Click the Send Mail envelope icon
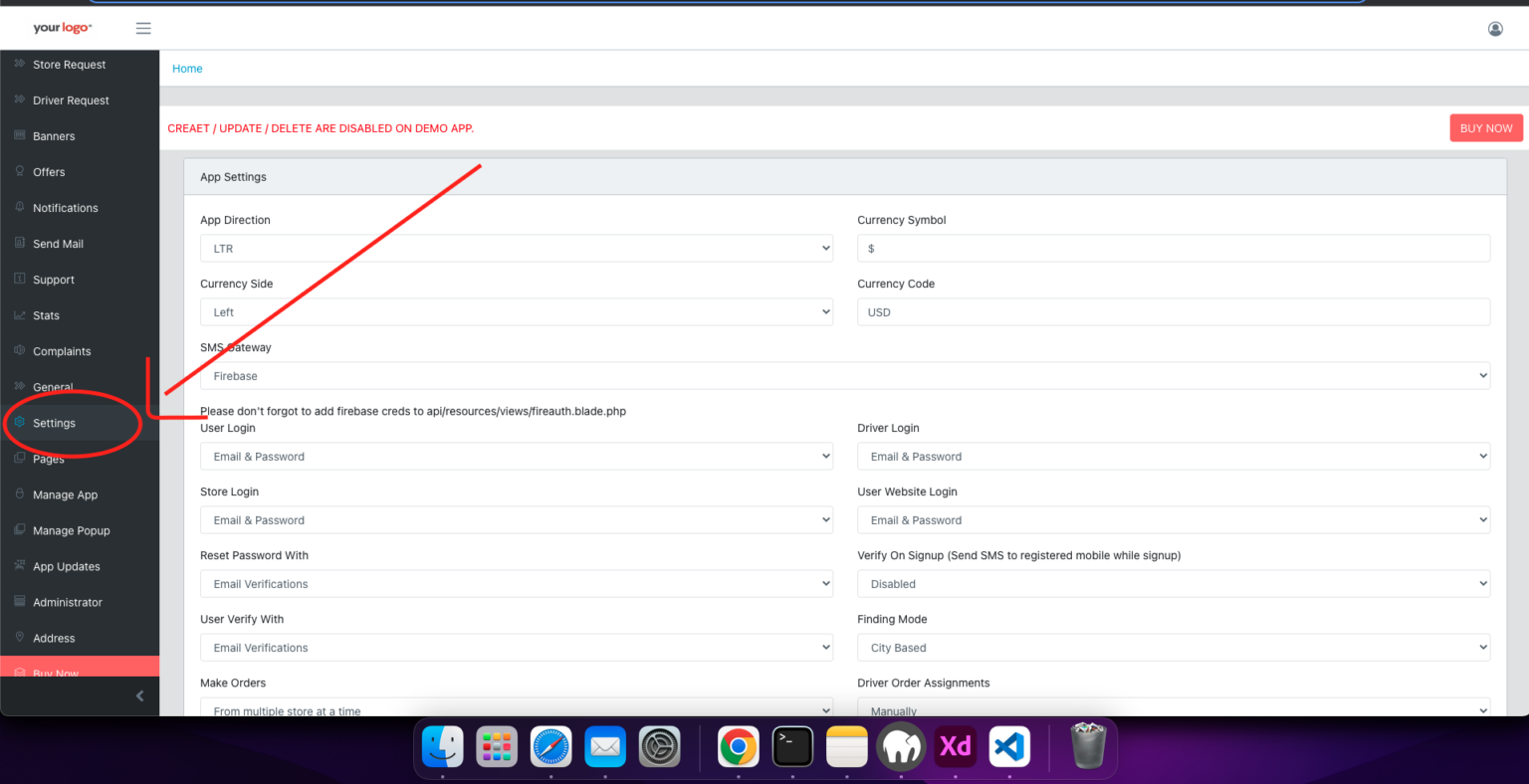 [20, 243]
